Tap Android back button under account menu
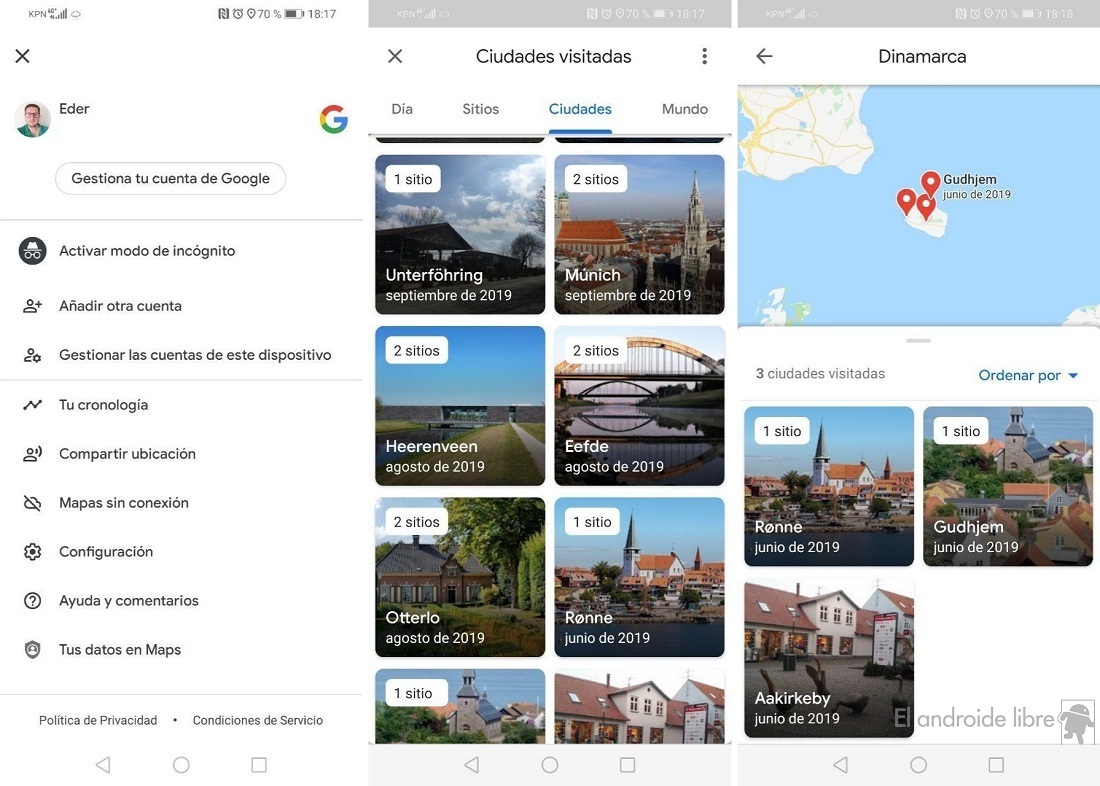 click(103, 764)
